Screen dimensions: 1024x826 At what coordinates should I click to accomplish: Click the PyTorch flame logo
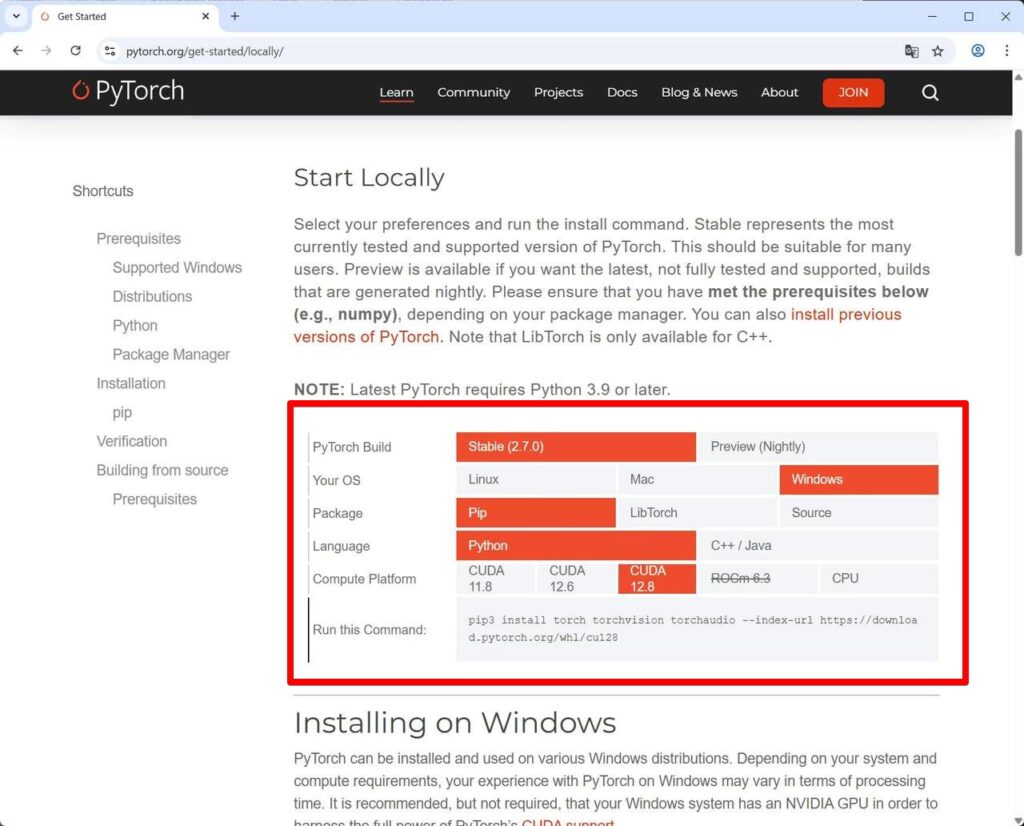pyautogui.click(x=81, y=91)
